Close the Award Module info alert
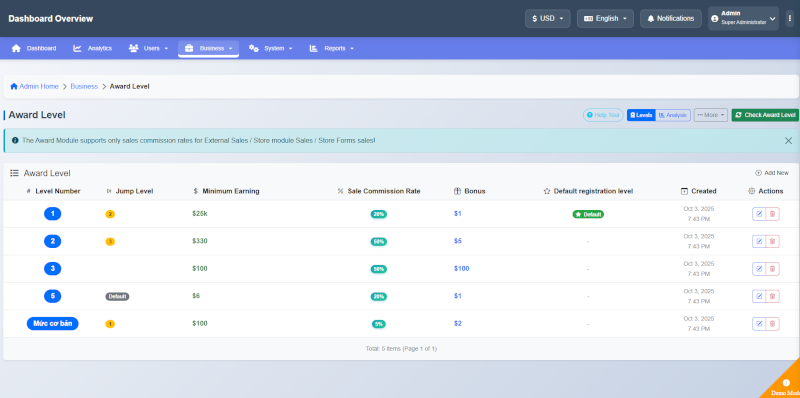 tap(788, 140)
